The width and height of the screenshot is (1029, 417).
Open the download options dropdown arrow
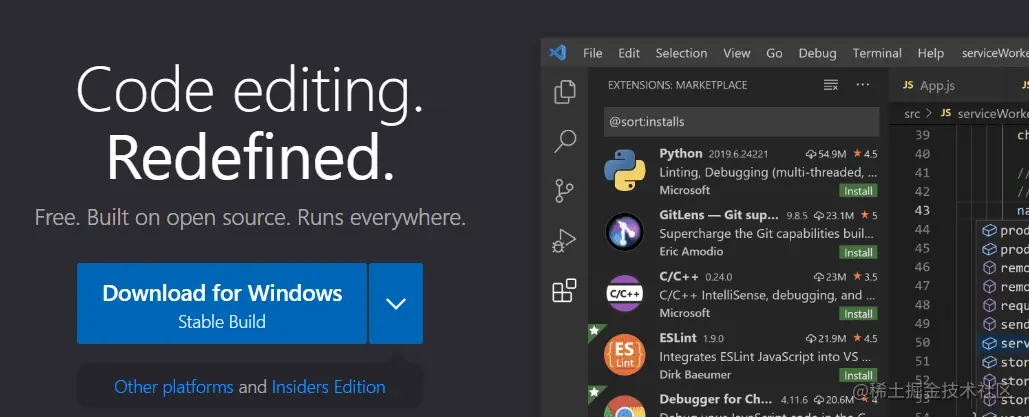(396, 303)
